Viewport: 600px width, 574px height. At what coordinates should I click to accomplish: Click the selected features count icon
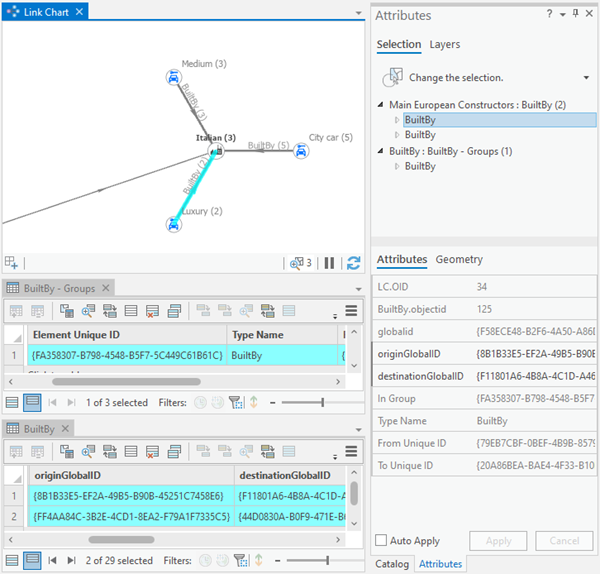coord(299,263)
